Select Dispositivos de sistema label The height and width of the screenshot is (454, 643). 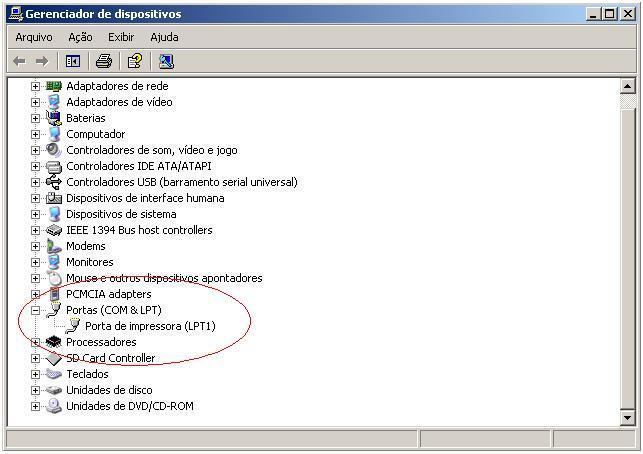(121, 214)
